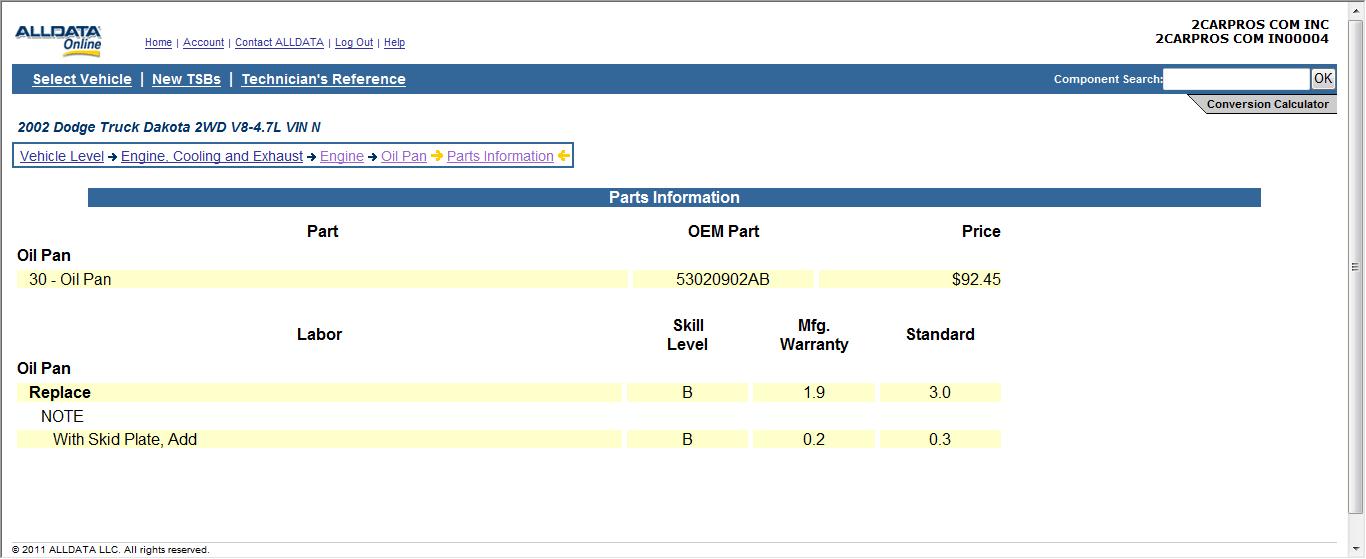
Task: Open the Conversion Calculator tab
Action: [1267, 104]
